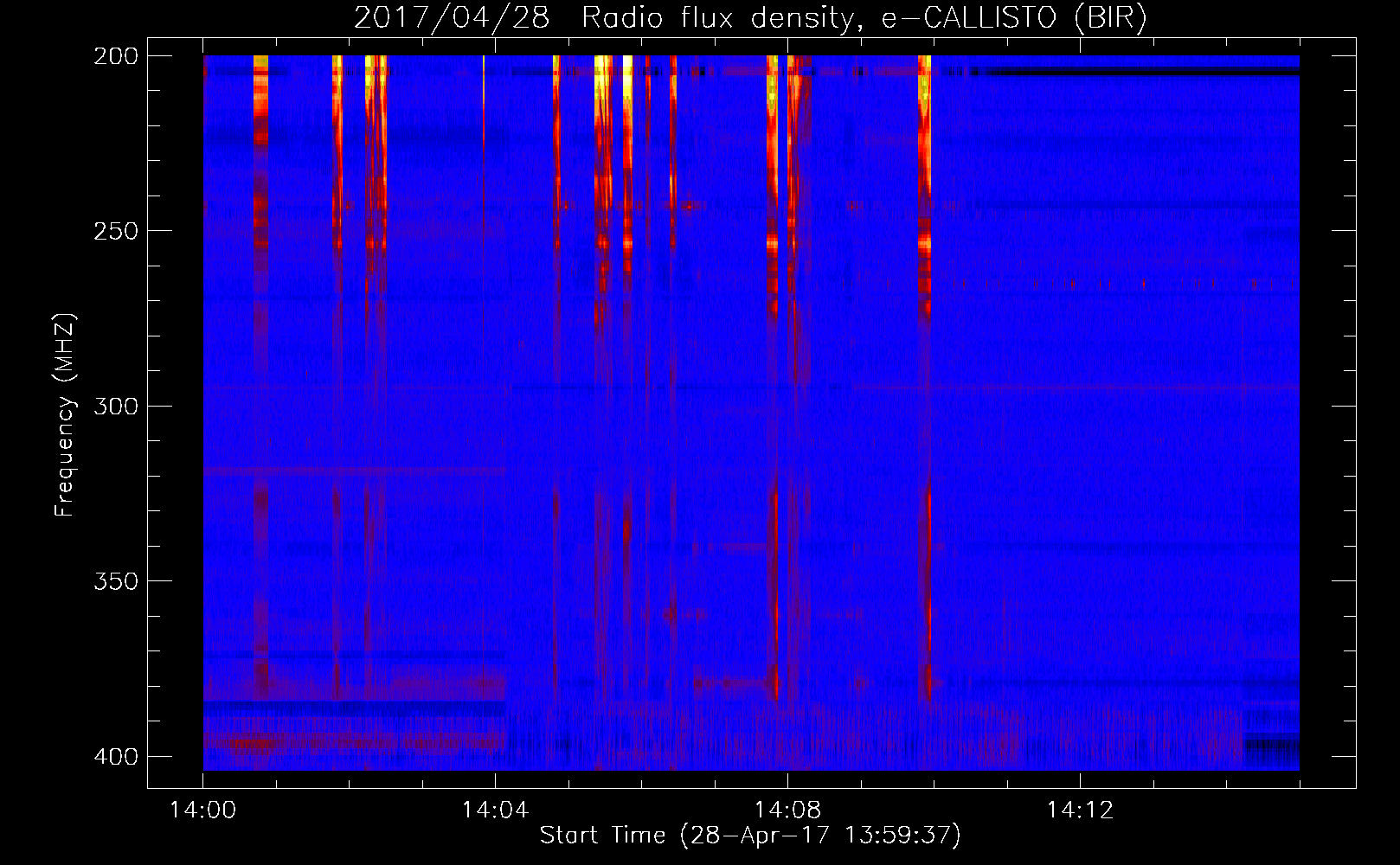1400x865 pixels.
Task: Click the 14:12 time tick label
Action: pos(1080,811)
